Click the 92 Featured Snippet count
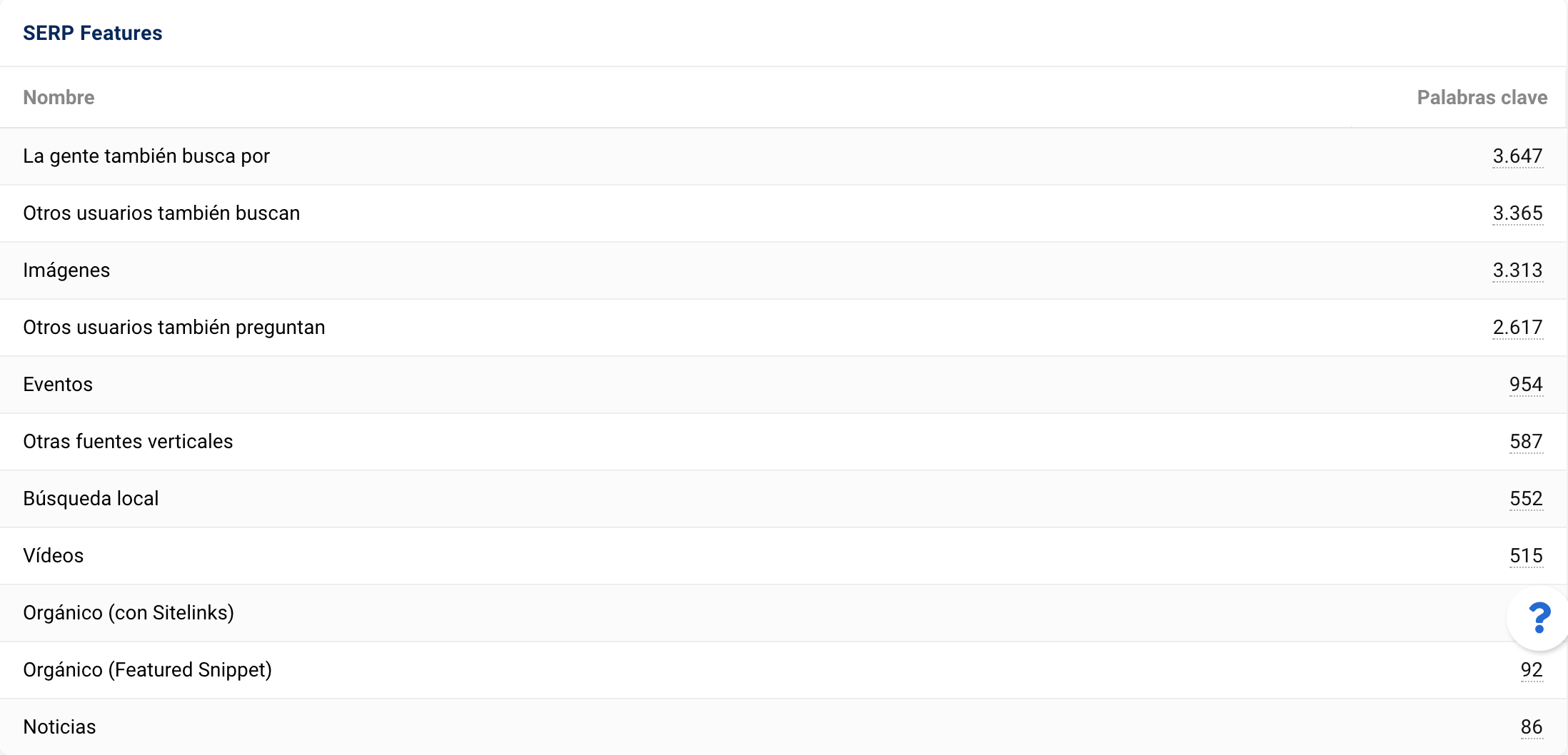This screenshot has width=1568, height=755. click(1532, 670)
